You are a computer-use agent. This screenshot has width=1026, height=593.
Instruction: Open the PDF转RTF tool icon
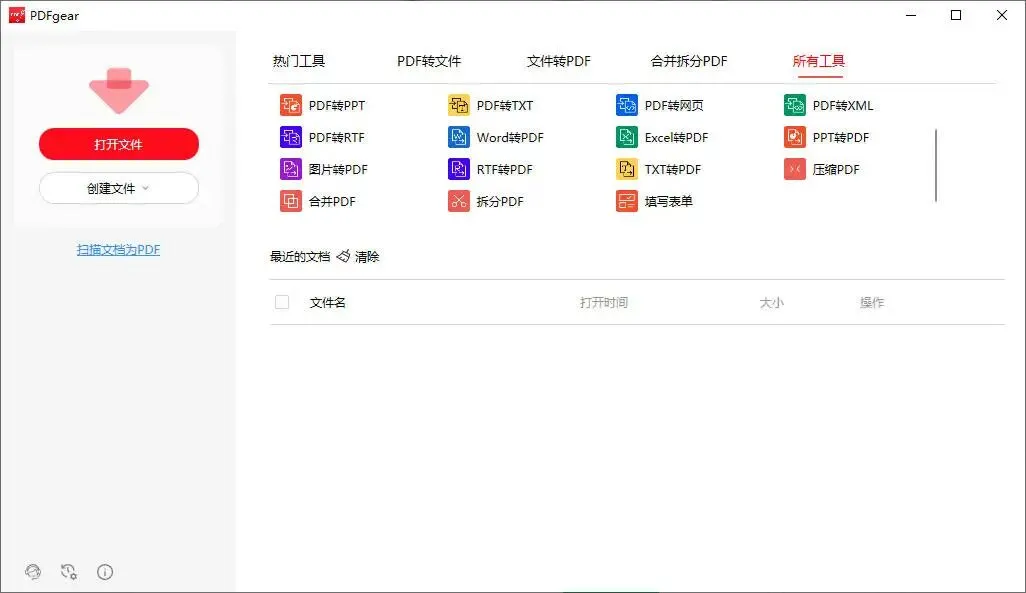coord(291,137)
